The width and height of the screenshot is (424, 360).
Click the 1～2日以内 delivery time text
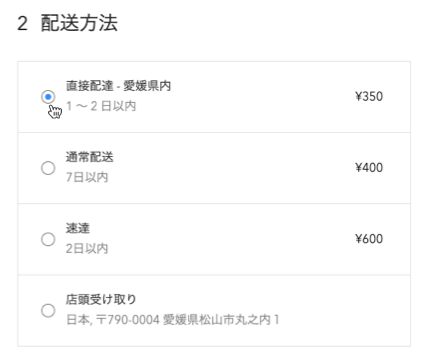pyautogui.click(x=101, y=106)
